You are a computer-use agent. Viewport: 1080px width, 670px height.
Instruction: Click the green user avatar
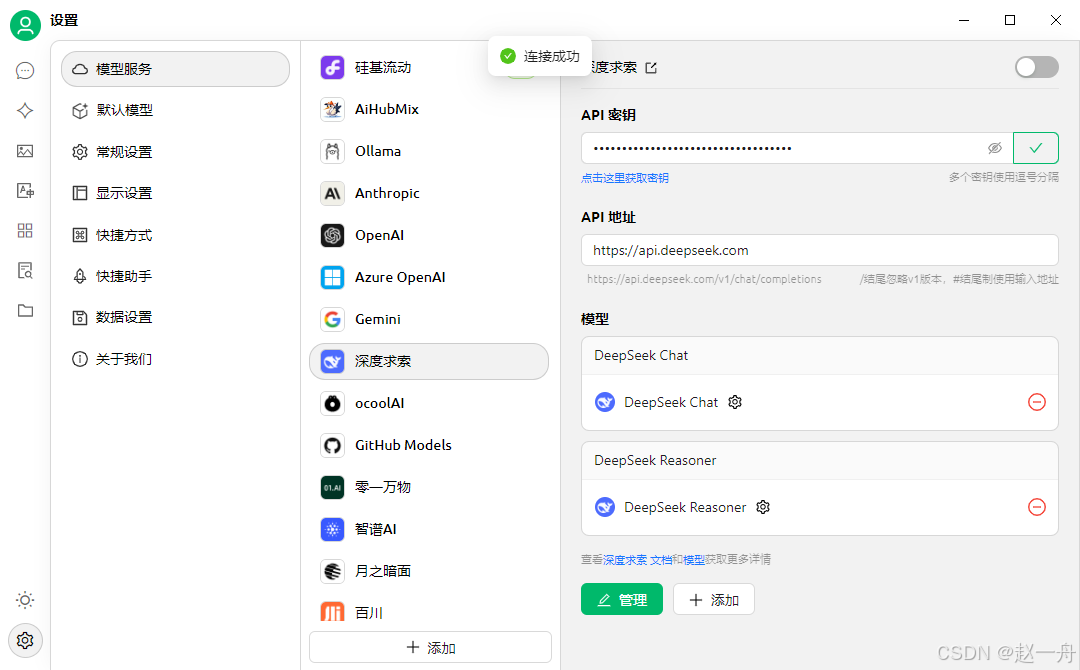coord(25,25)
